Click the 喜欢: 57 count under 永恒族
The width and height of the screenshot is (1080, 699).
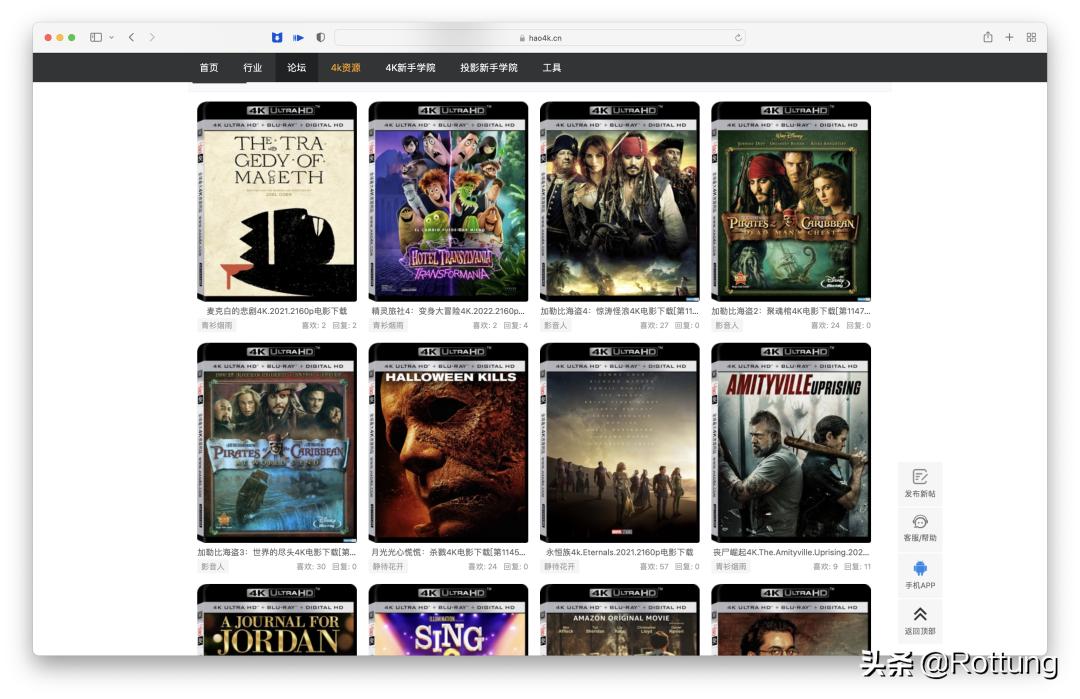click(x=654, y=567)
